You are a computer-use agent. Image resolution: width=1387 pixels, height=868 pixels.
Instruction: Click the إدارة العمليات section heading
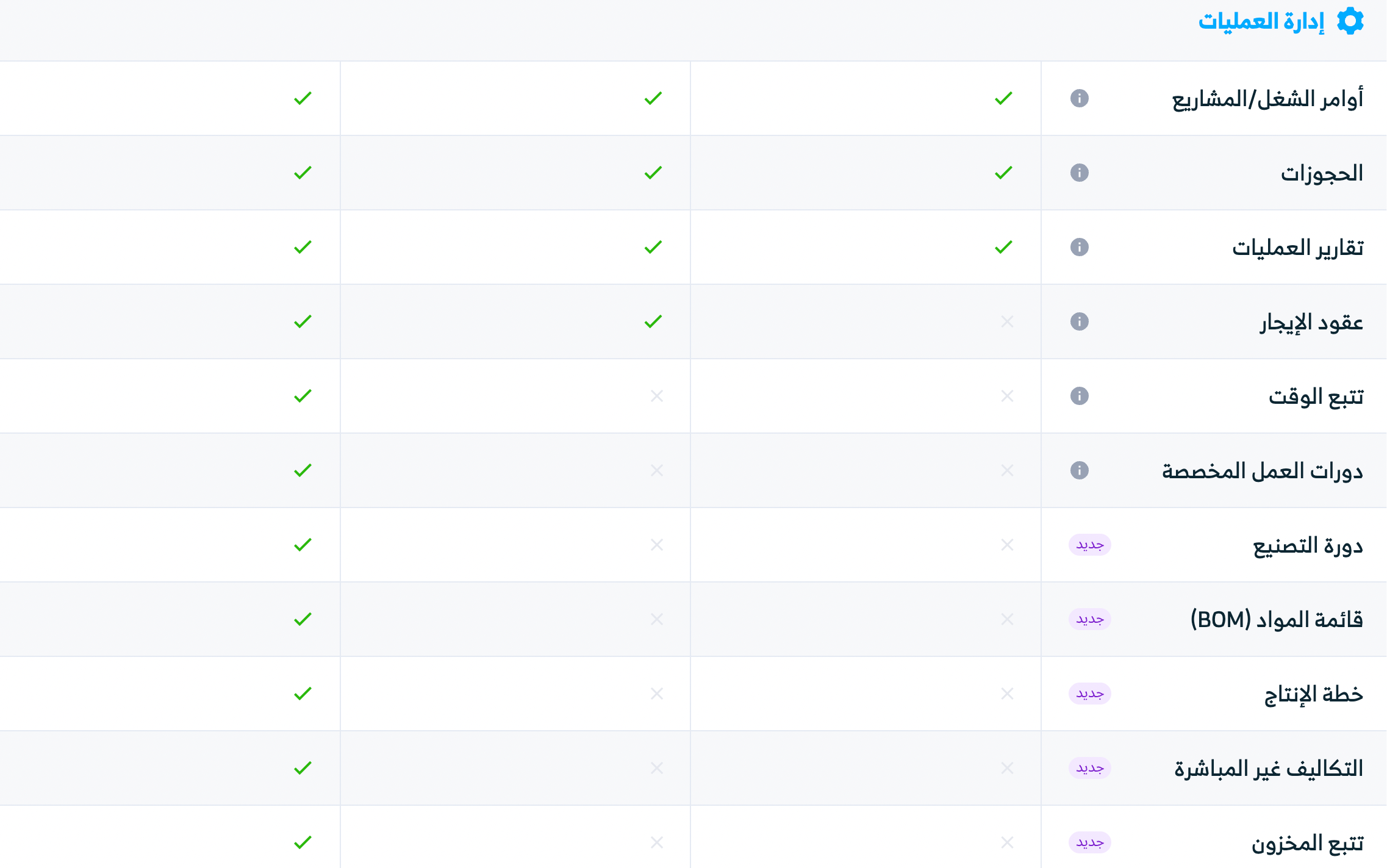(1261, 22)
